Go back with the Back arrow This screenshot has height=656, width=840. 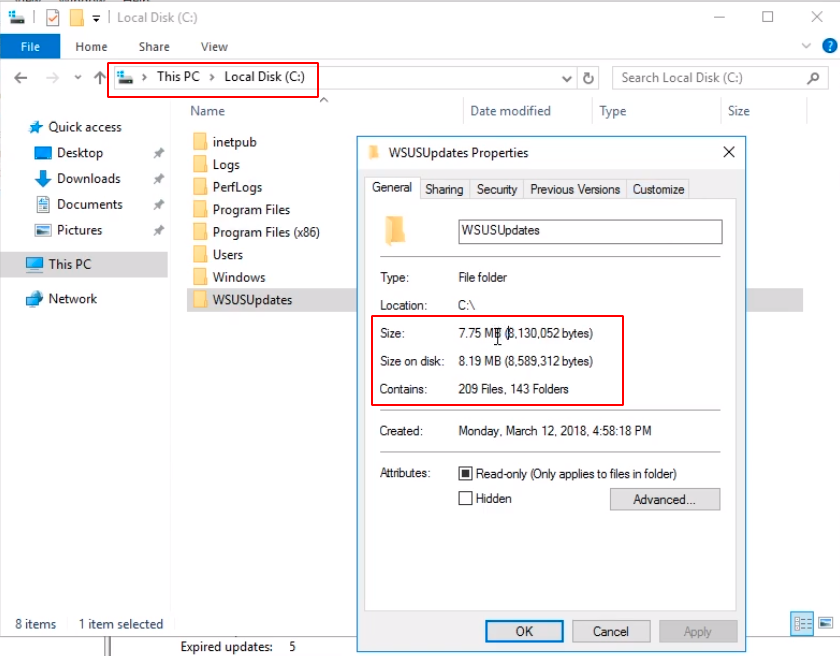pos(20,78)
